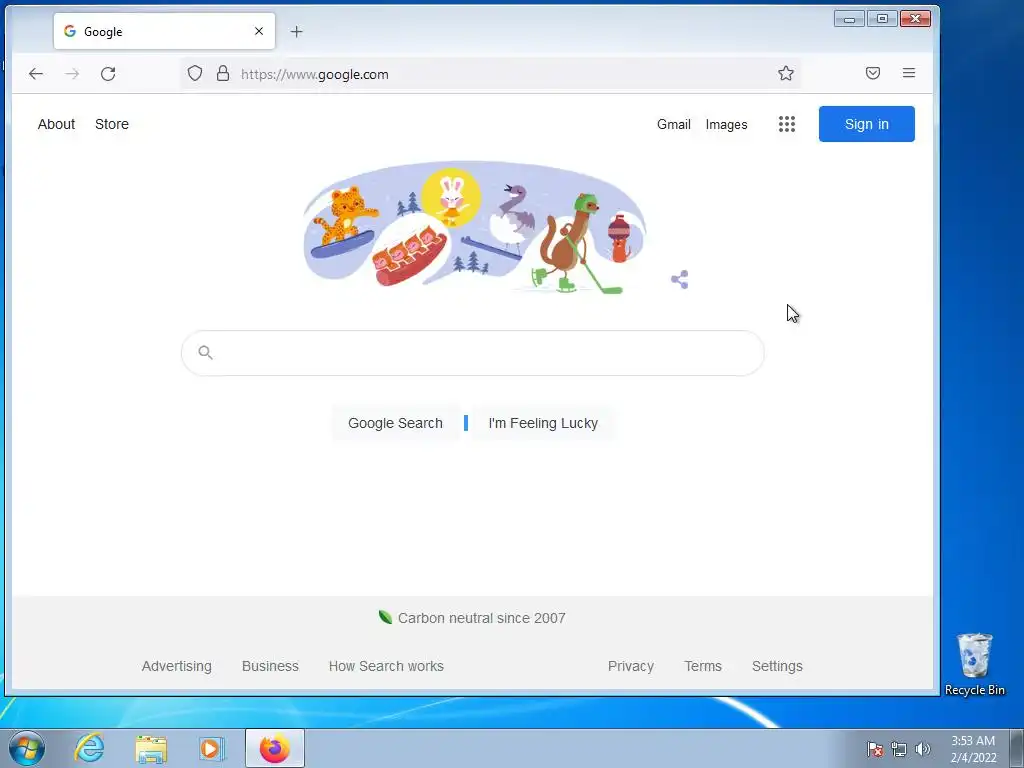Open the Action Center flag icon
Viewport: 1024px width, 768px height.
click(875, 749)
